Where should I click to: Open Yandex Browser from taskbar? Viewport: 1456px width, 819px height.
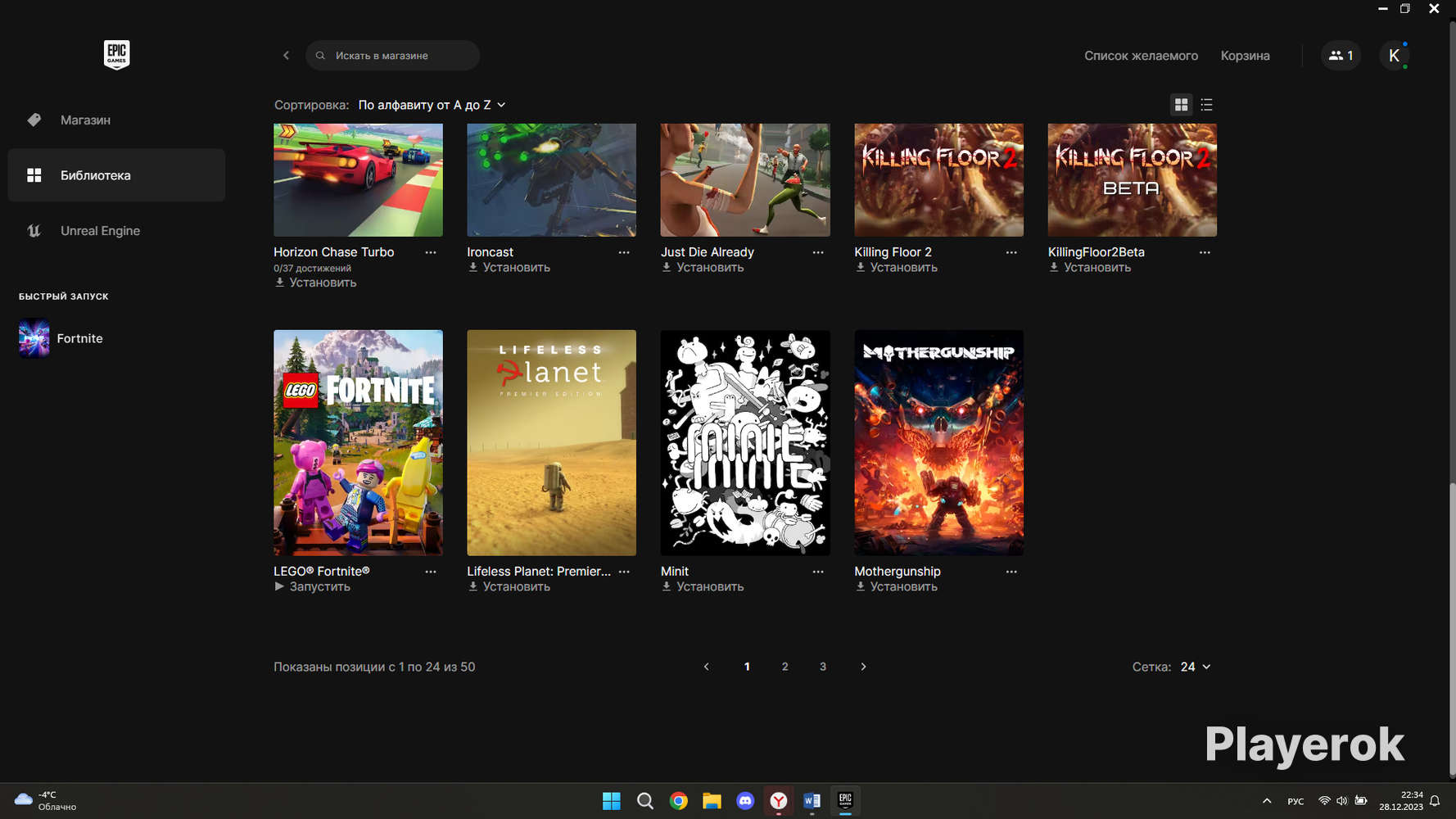point(779,801)
